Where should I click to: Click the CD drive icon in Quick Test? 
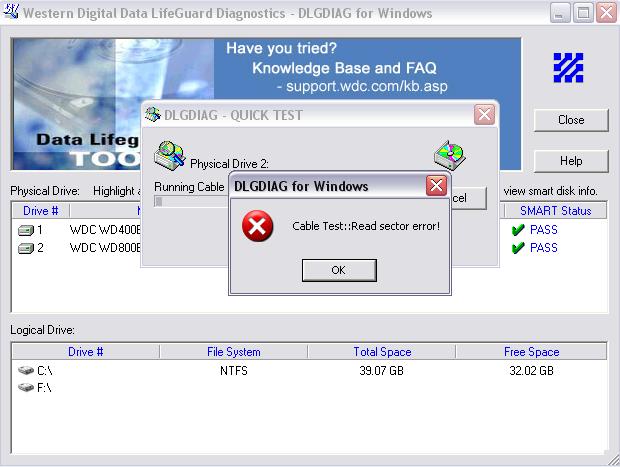click(x=450, y=155)
